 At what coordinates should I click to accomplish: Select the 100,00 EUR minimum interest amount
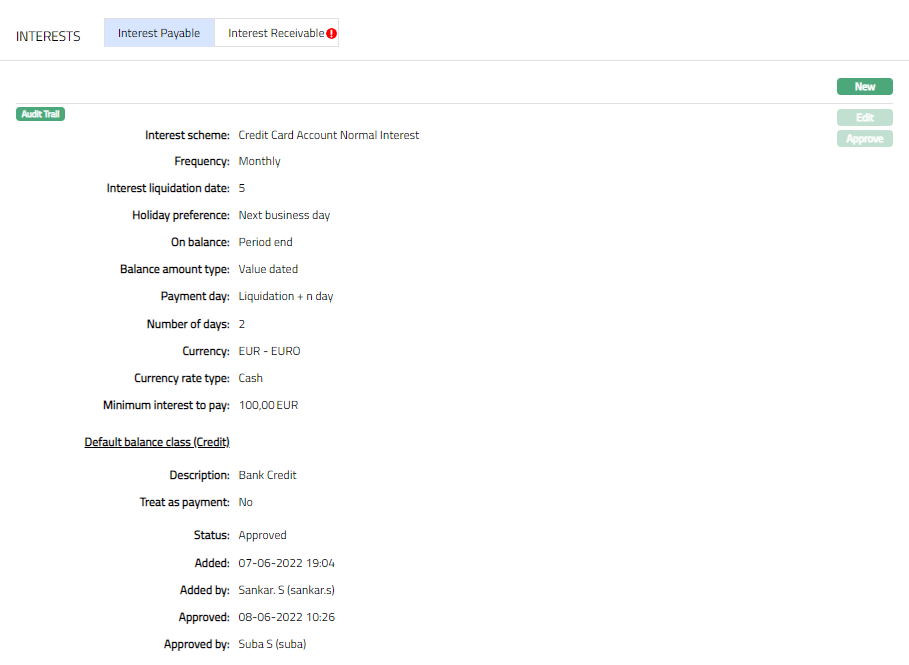coord(268,405)
